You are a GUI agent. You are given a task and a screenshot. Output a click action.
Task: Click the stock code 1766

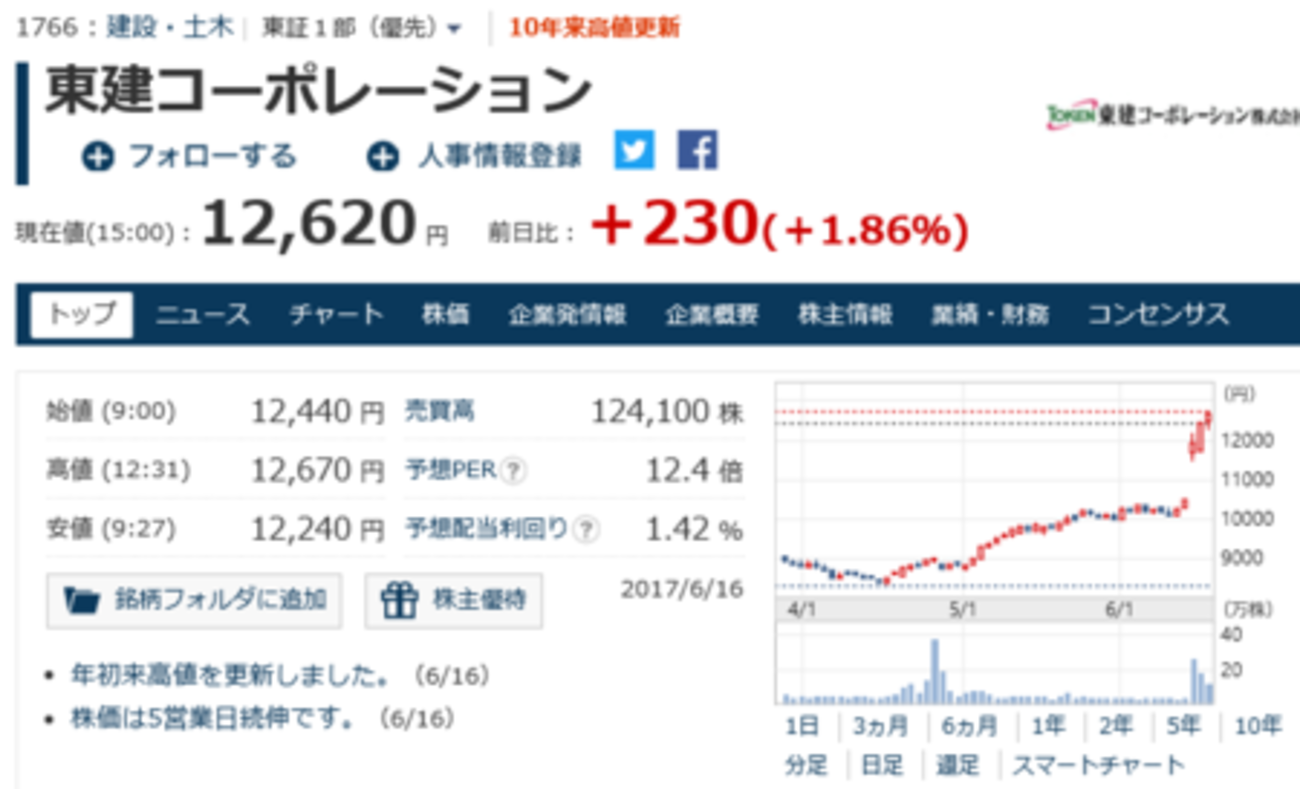pos(46,28)
